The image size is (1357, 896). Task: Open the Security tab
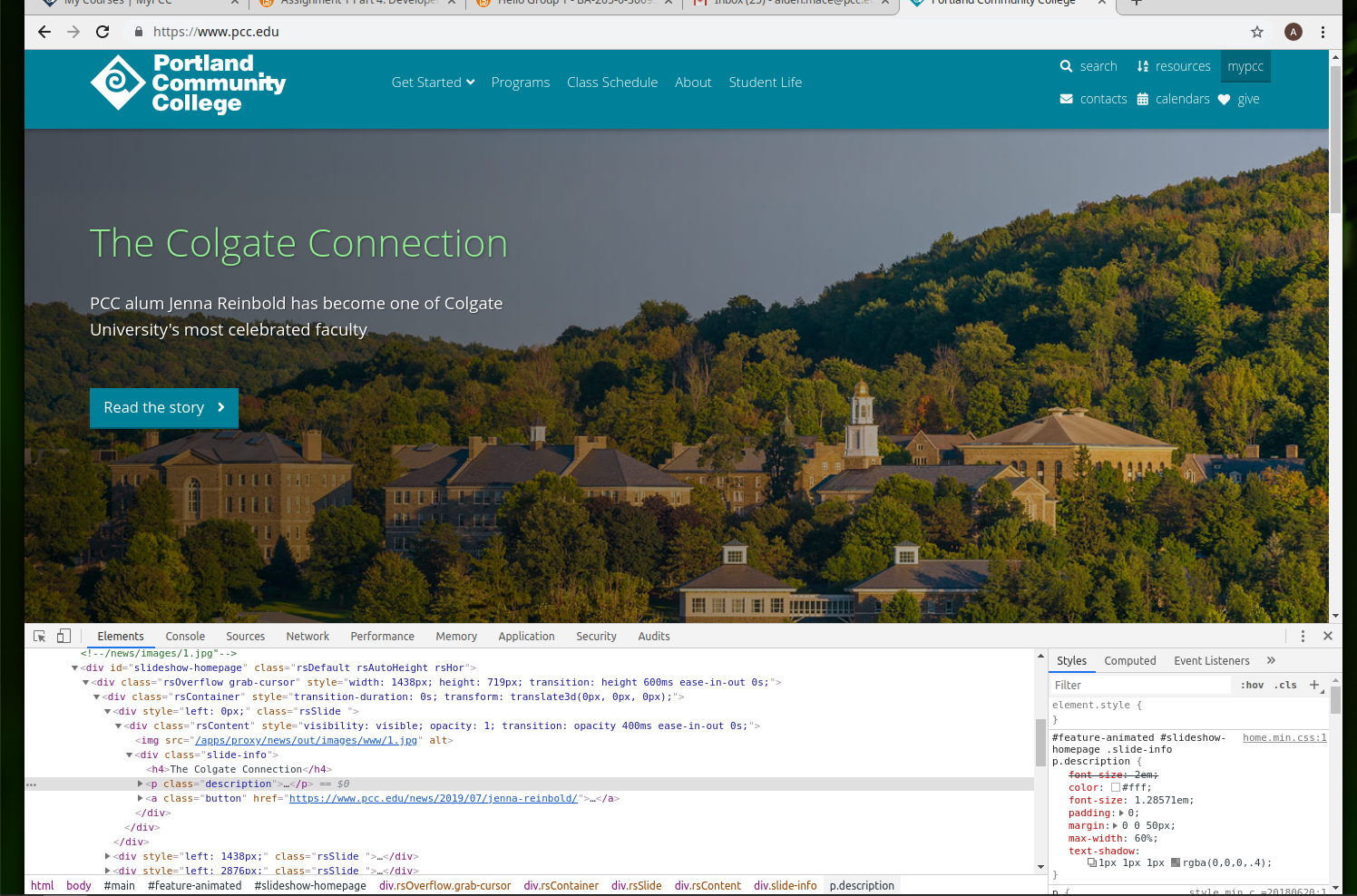(596, 637)
